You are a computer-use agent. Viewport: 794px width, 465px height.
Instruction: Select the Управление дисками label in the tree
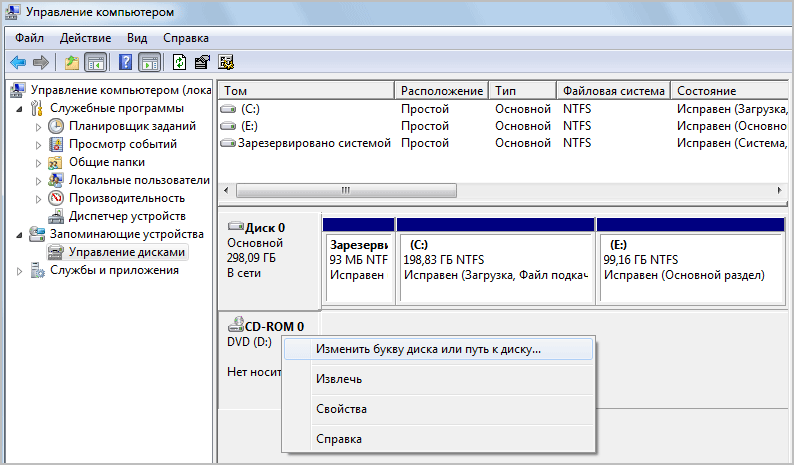coord(127,252)
